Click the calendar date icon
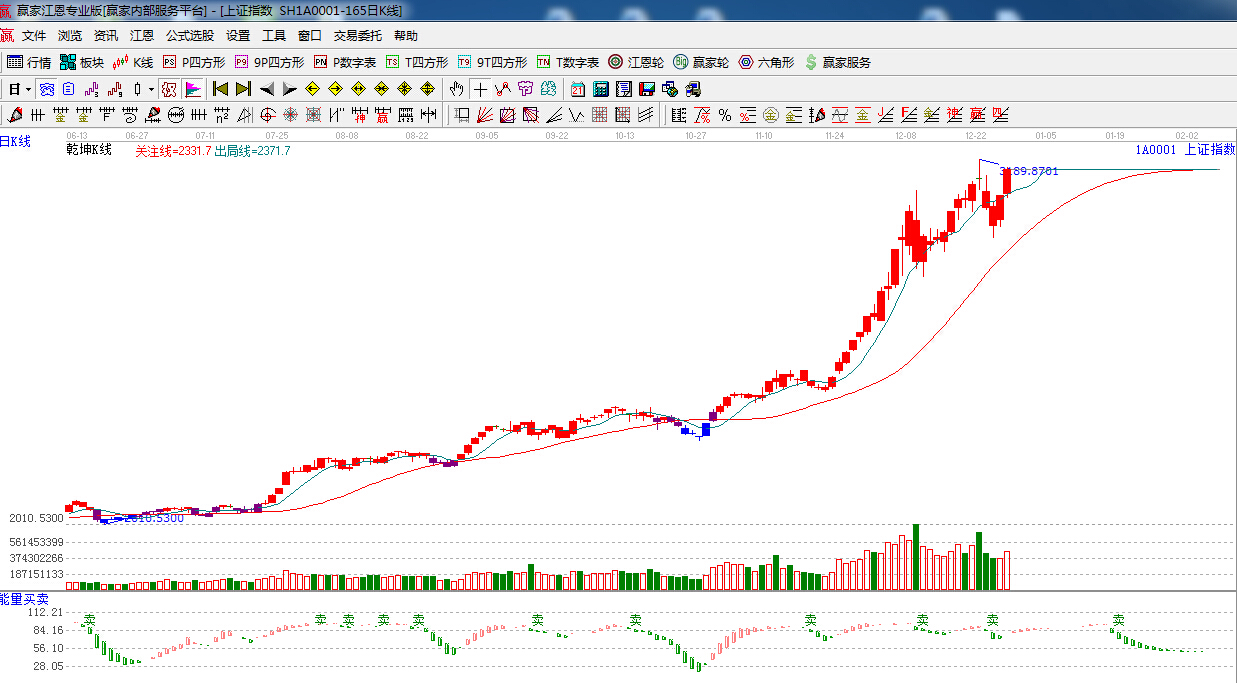 point(578,89)
